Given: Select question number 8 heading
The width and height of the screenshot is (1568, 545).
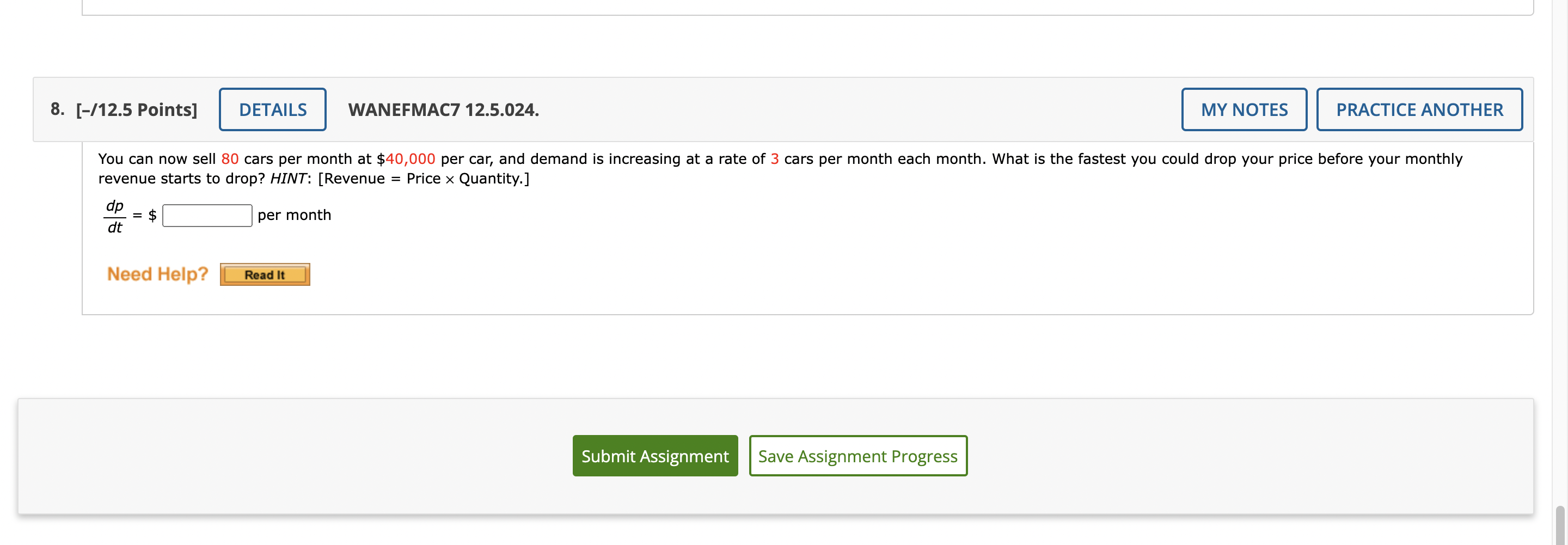Looking at the screenshot, I should click(x=57, y=109).
